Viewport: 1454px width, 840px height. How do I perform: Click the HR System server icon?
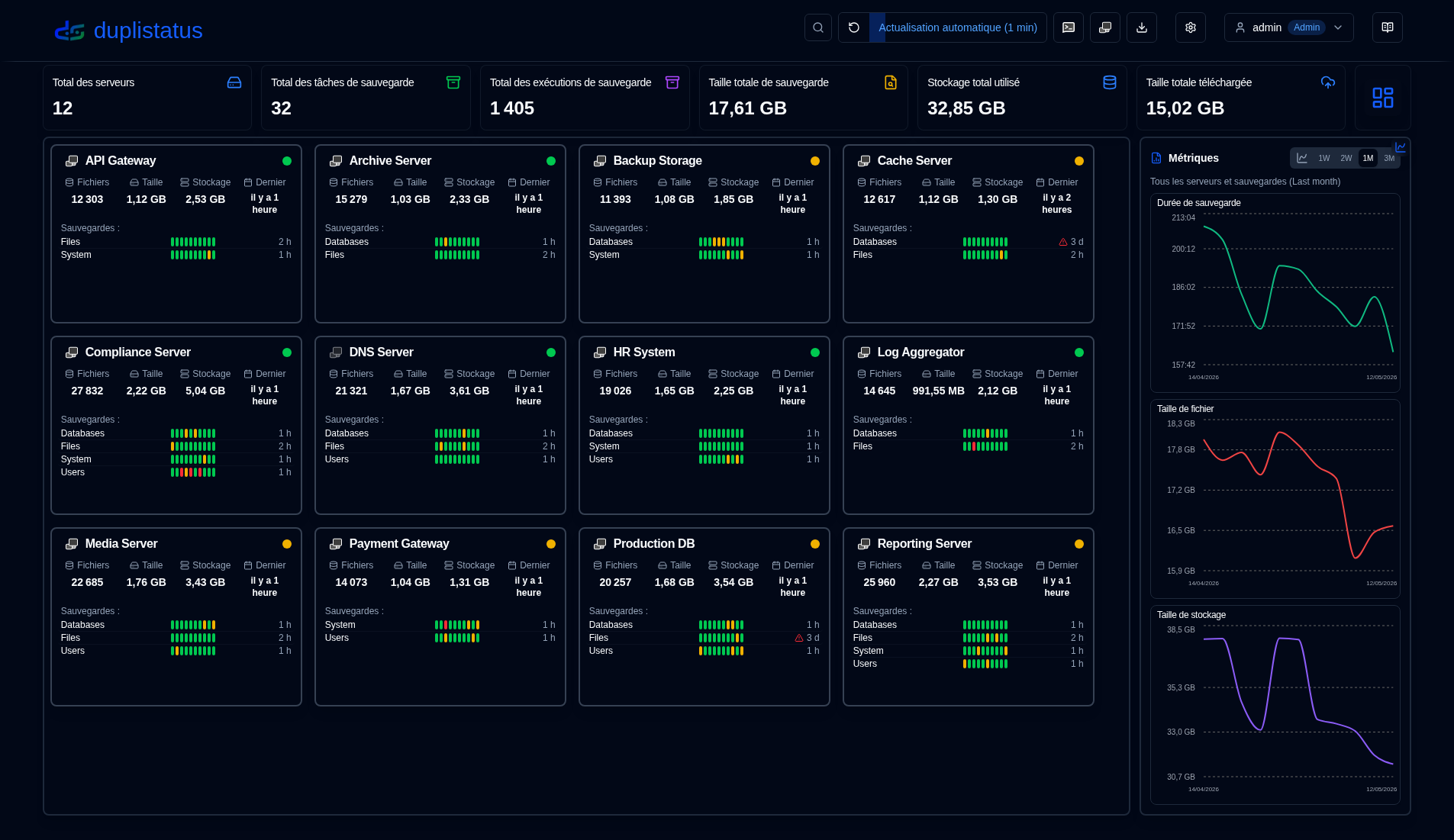[x=600, y=352]
